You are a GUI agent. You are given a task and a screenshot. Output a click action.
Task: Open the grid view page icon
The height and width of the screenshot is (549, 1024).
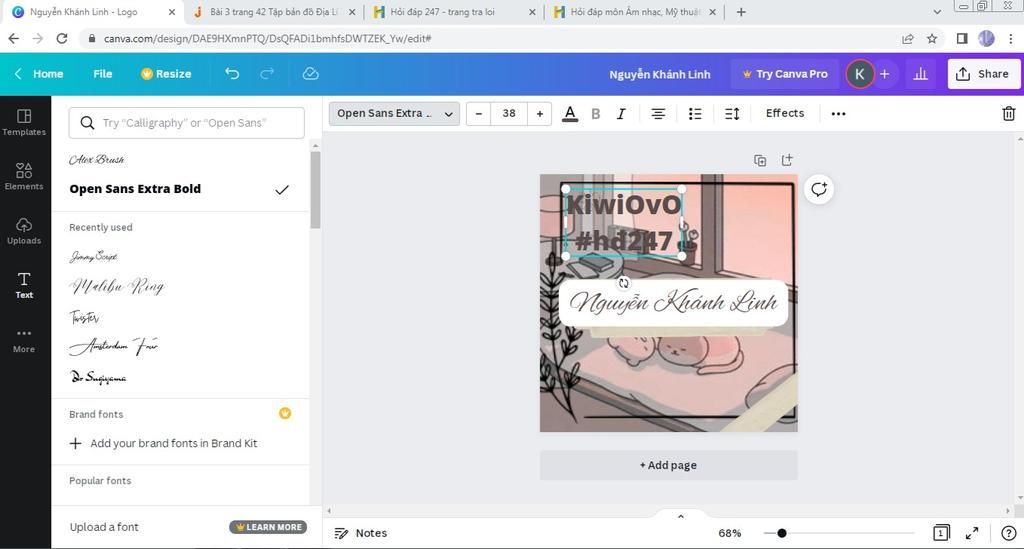click(940, 533)
